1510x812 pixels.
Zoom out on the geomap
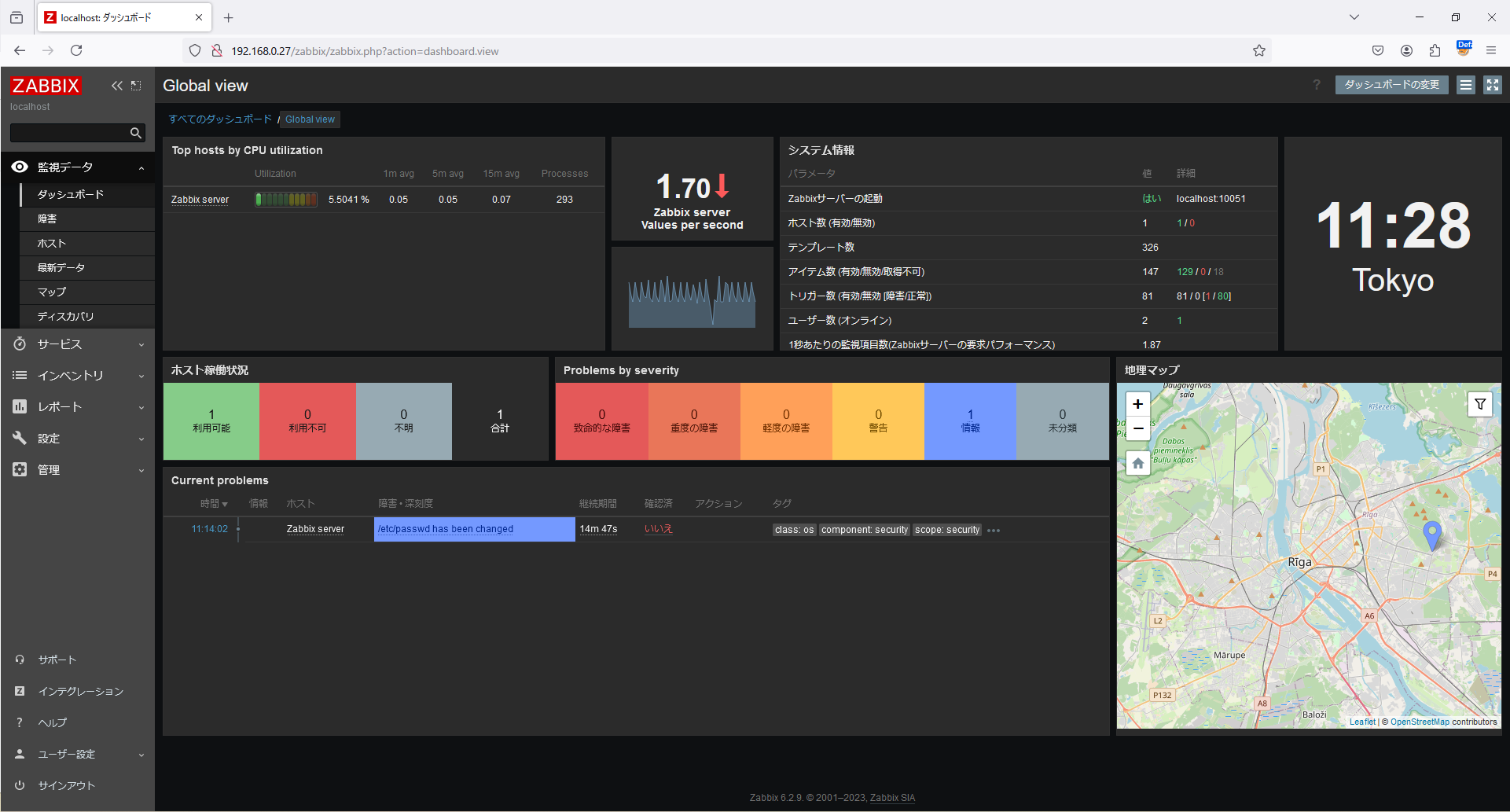point(1137,428)
